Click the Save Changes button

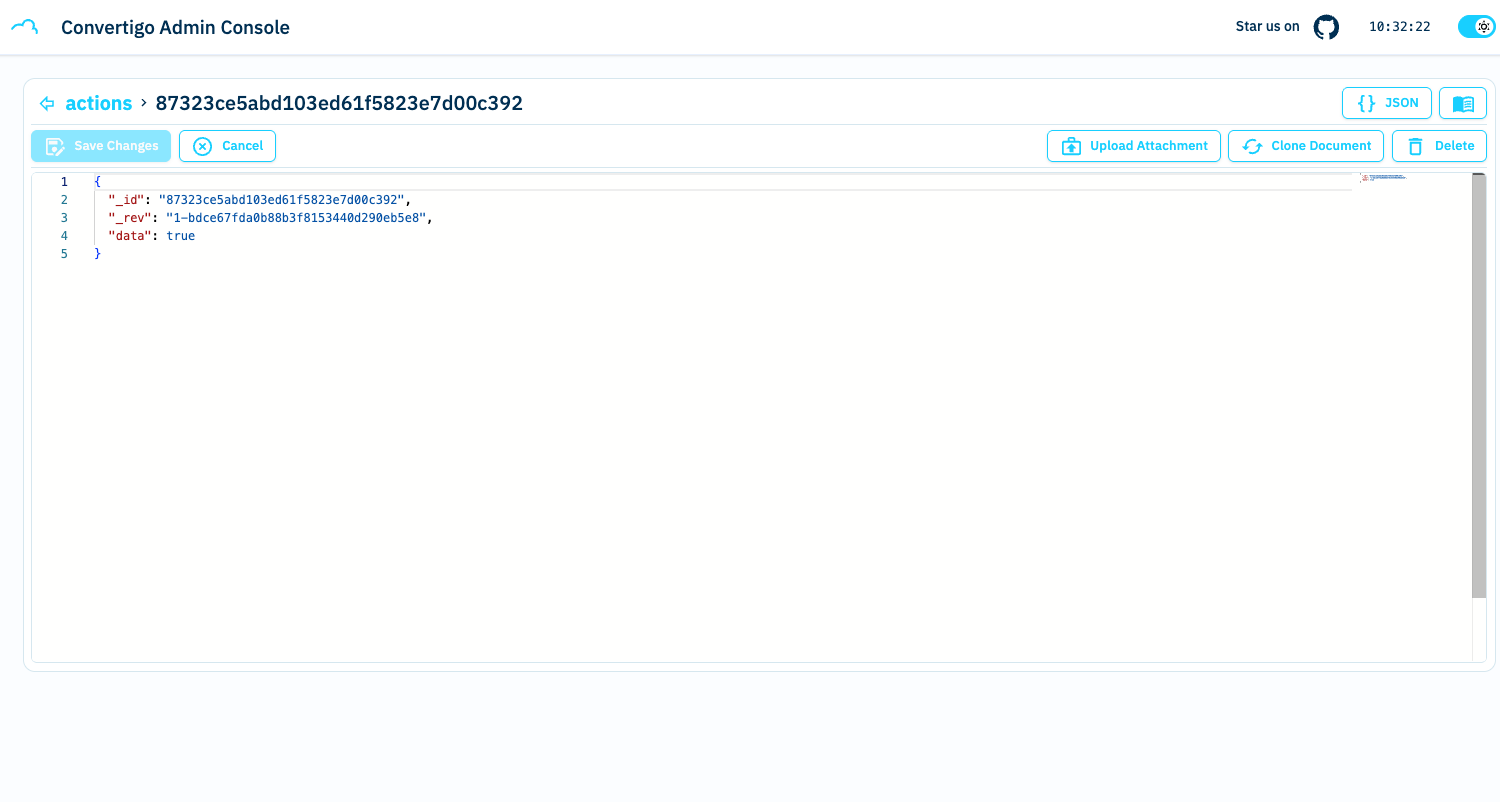[101, 146]
